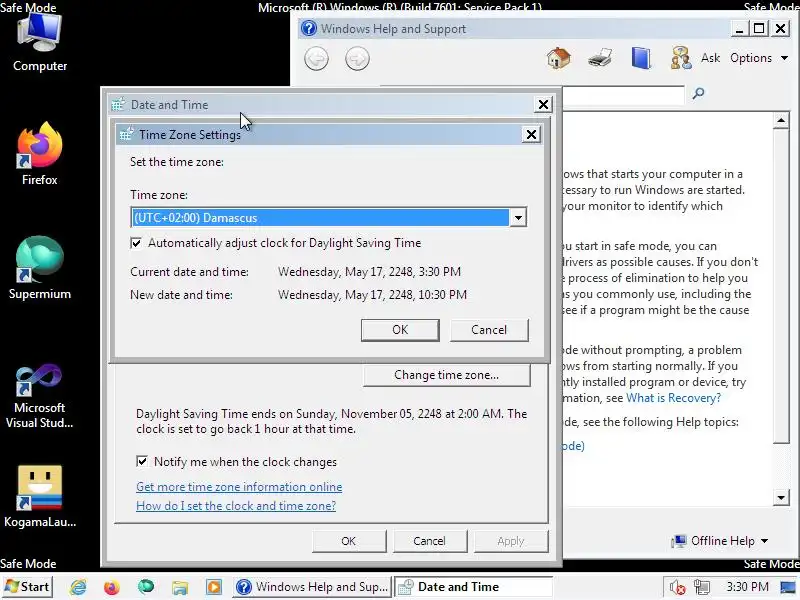This screenshot has width=800, height=600.
Task: Go back in Windows Help and Support
Action: (316, 59)
